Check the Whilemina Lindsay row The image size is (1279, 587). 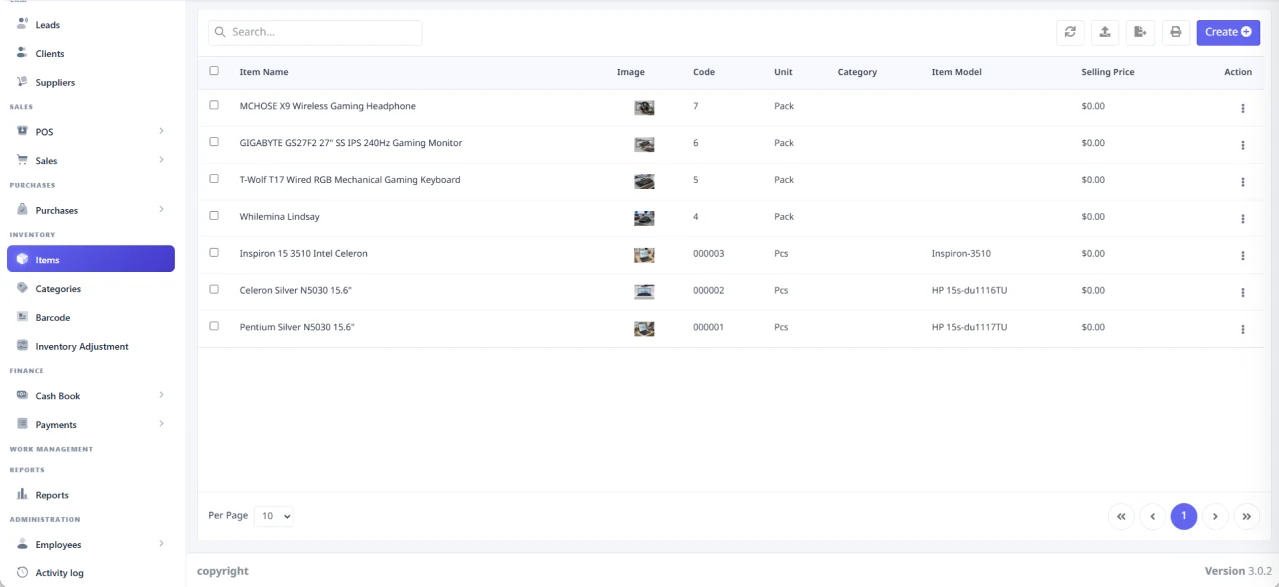tap(214, 215)
